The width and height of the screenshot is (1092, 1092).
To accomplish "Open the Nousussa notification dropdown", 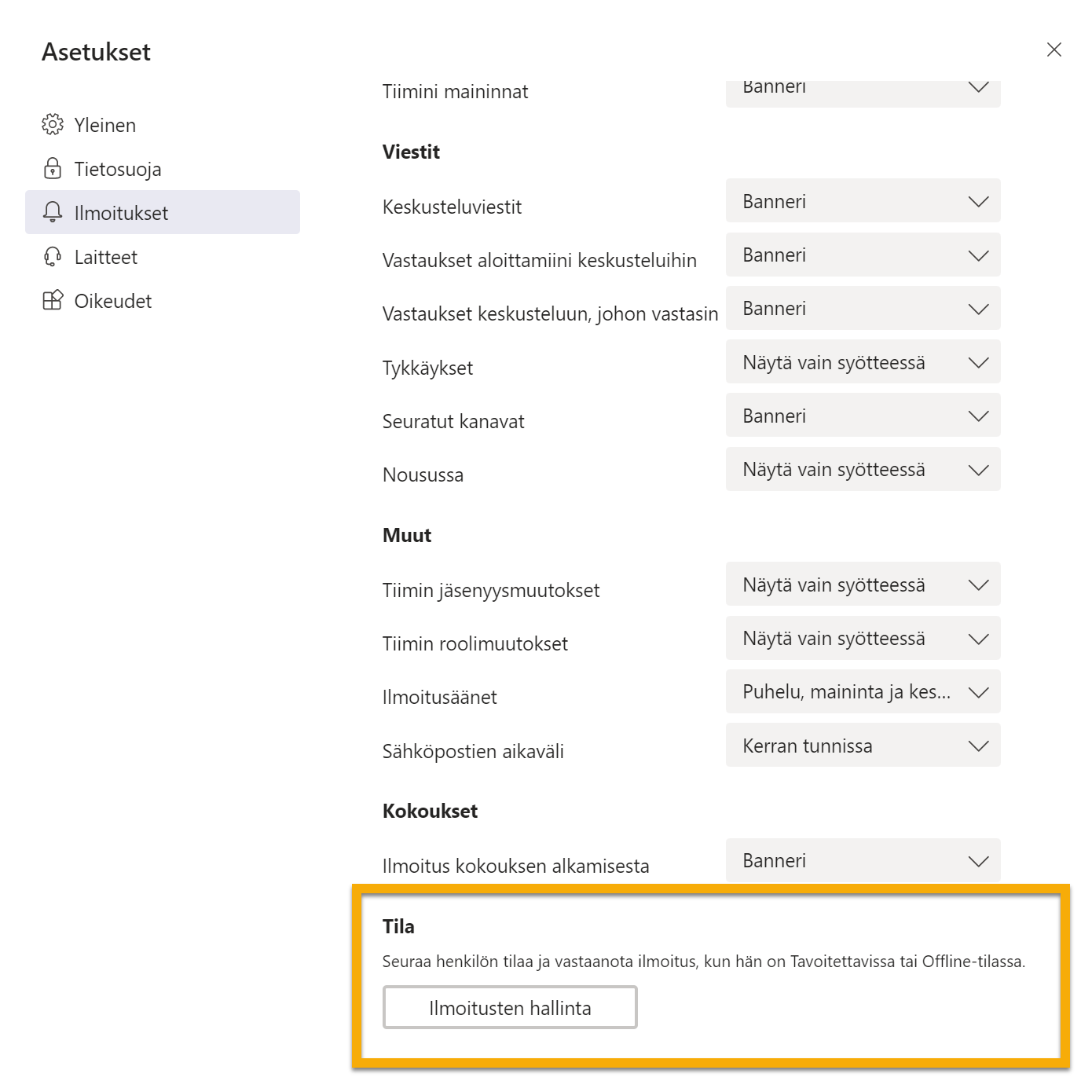I will (x=863, y=470).
